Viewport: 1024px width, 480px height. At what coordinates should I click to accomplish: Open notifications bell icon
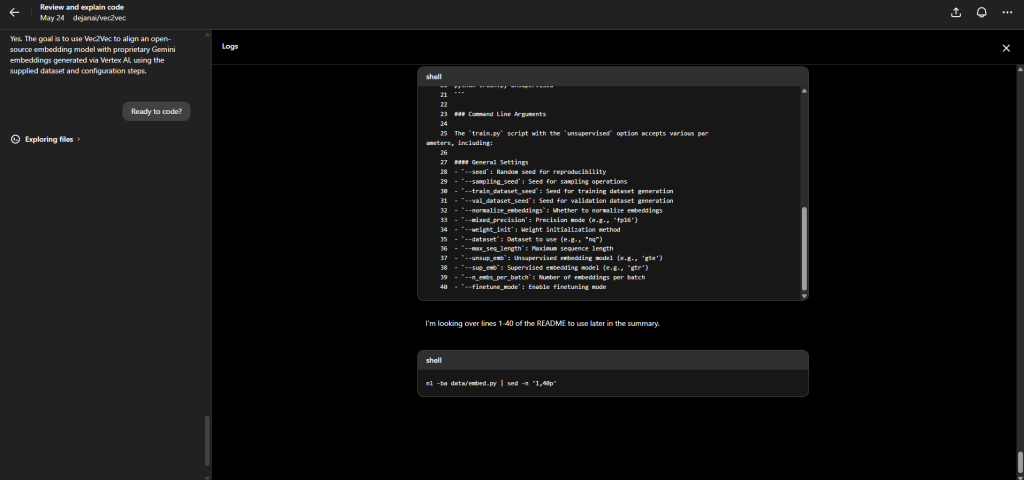pyautogui.click(x=981, y=12)
